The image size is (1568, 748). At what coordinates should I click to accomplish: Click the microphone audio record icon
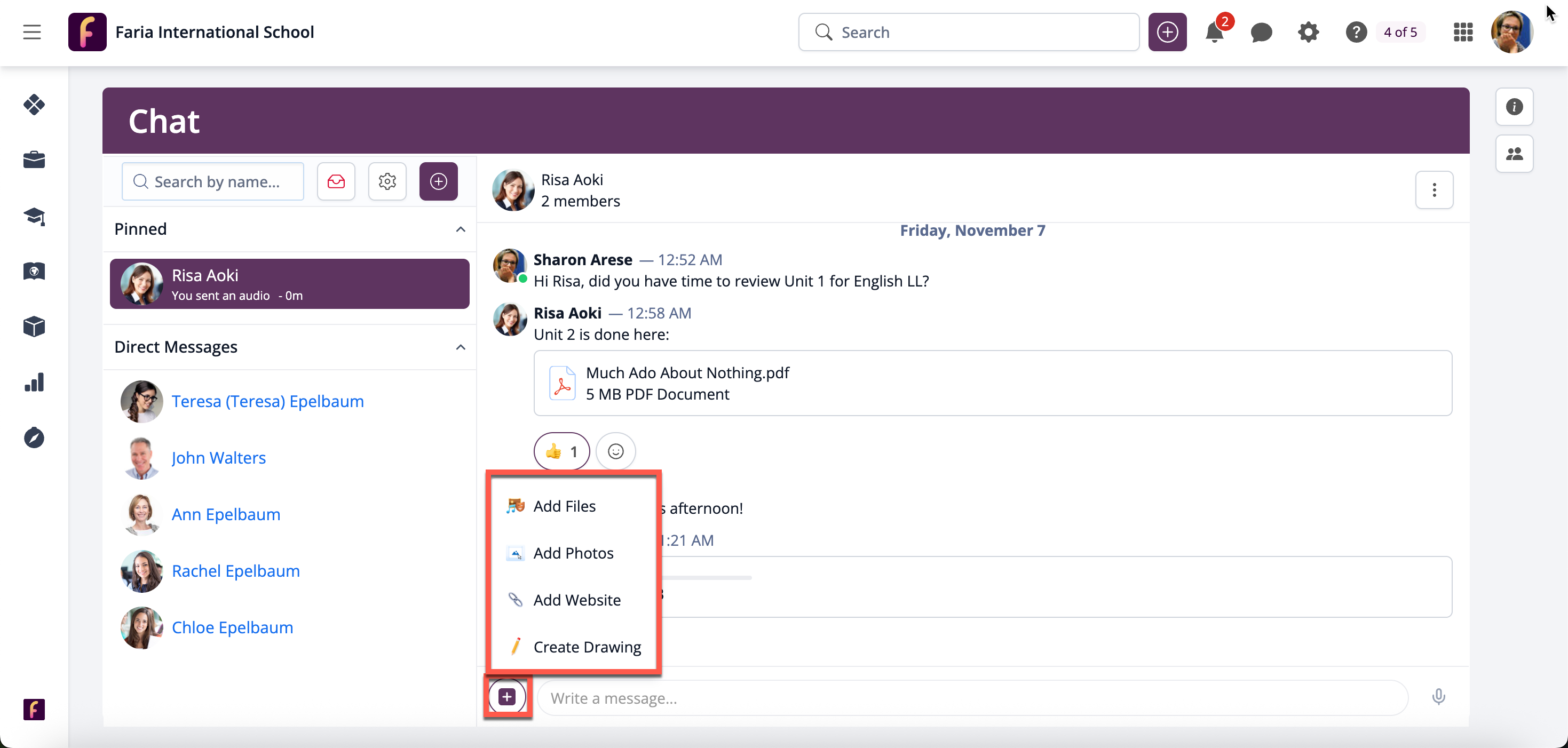[x=1438, y=697]
